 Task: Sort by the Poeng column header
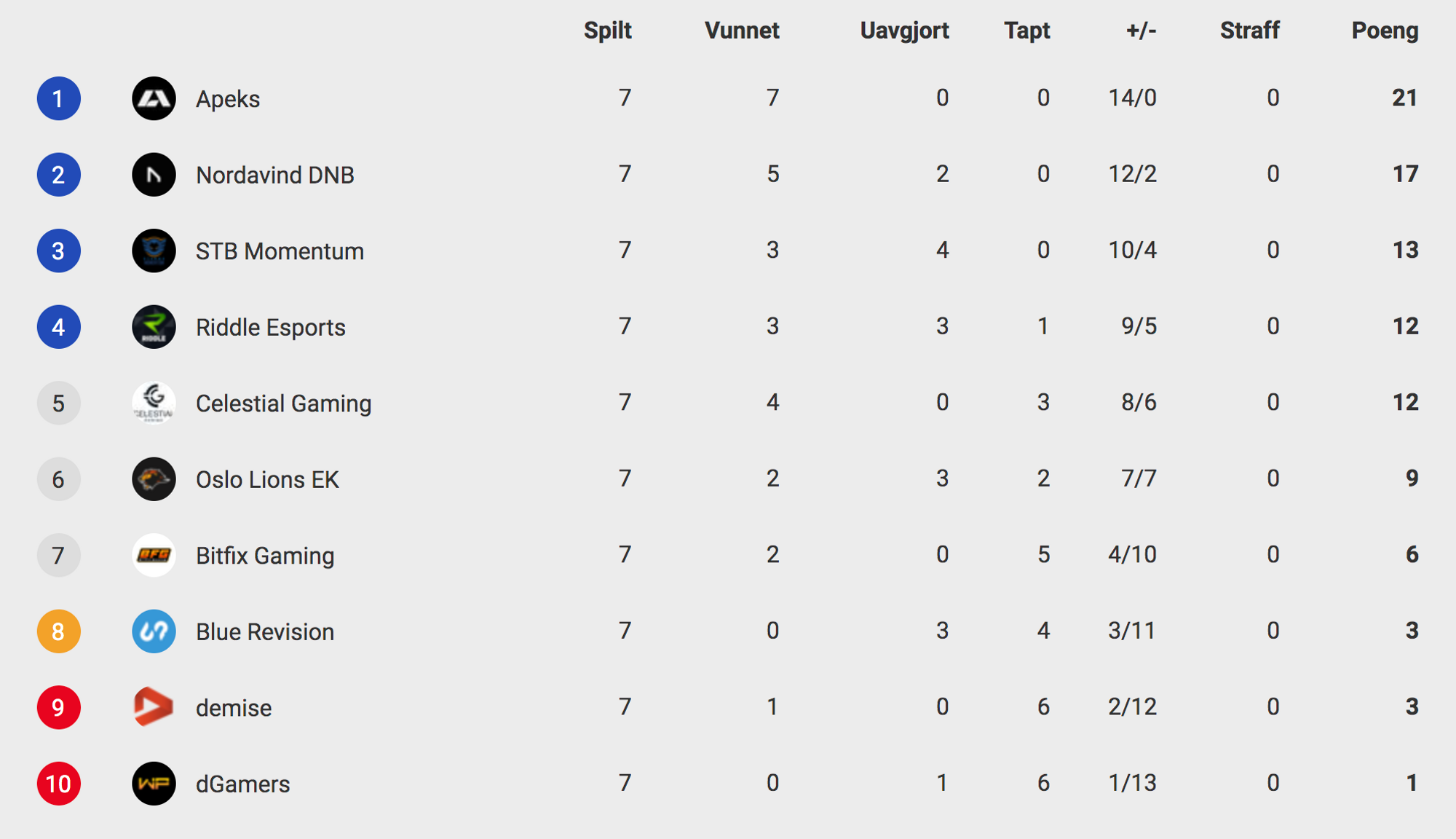1385,31
